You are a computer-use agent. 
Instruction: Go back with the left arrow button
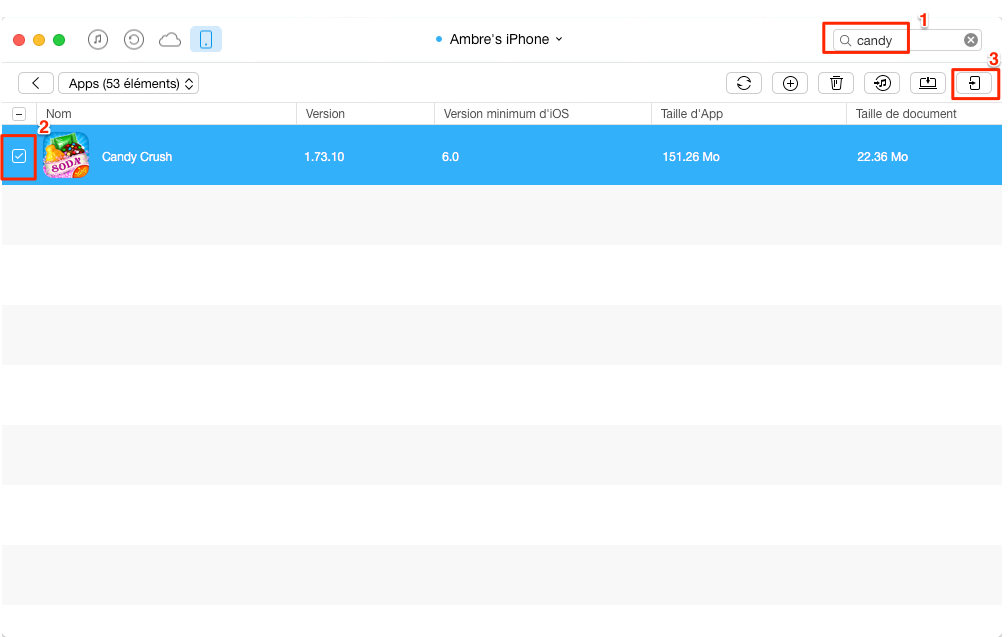[x=36, y=83]
